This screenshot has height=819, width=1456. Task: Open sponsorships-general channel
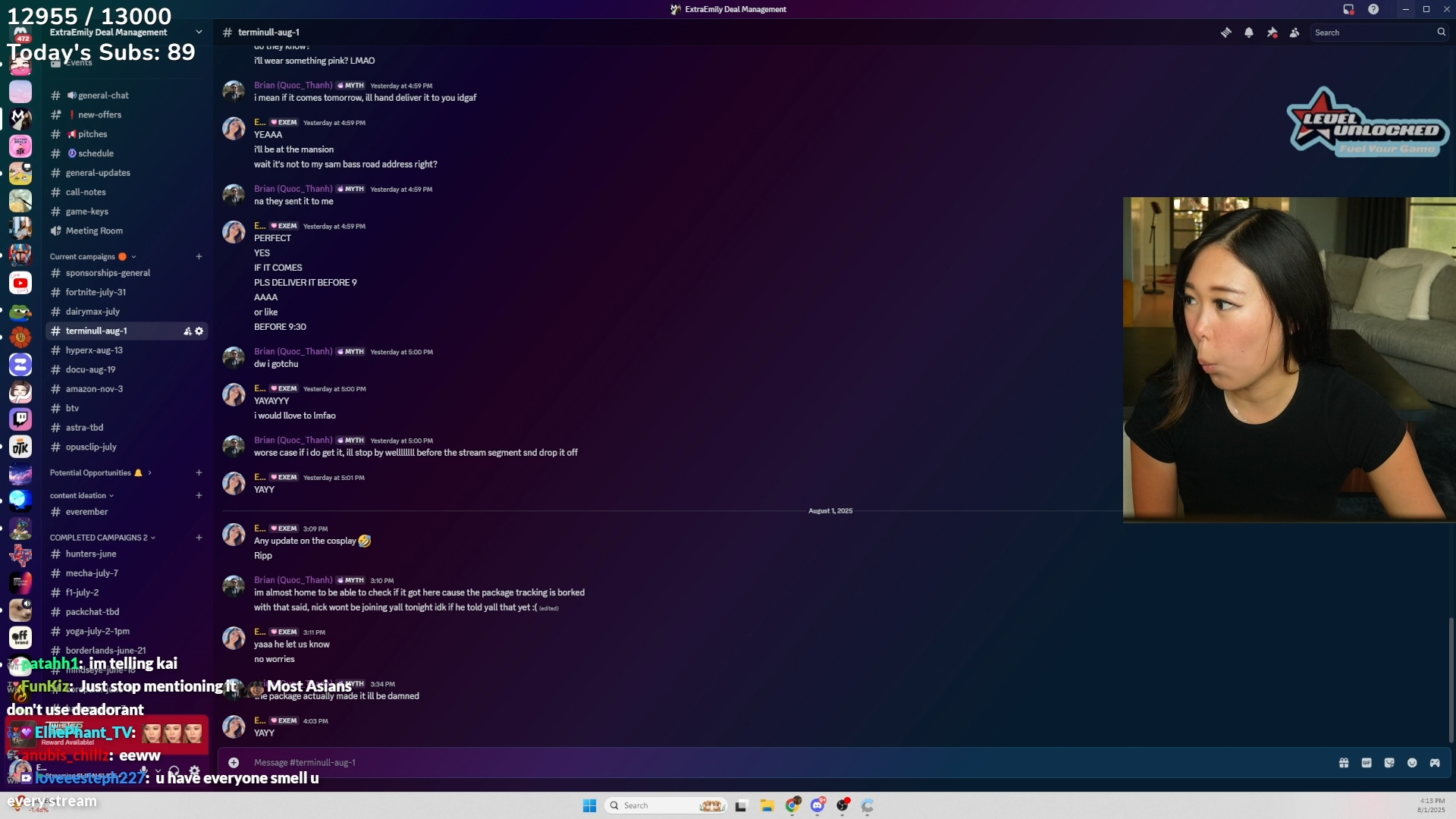(x=127, y=273)
